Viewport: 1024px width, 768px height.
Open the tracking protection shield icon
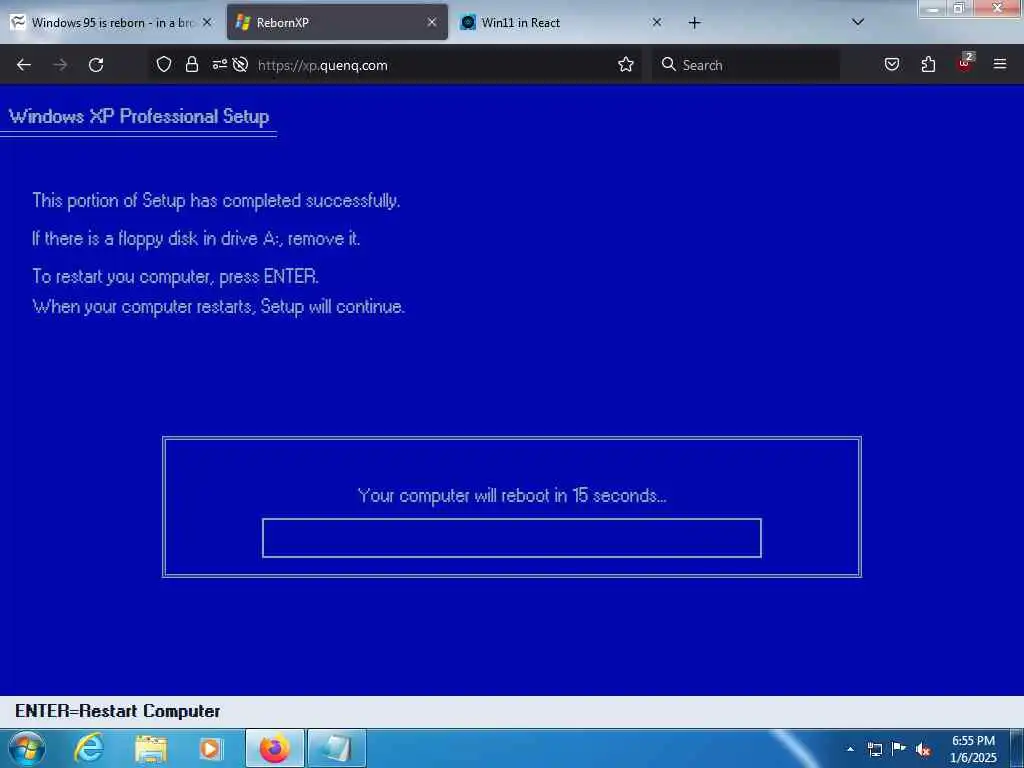click(x=164, y=65)
